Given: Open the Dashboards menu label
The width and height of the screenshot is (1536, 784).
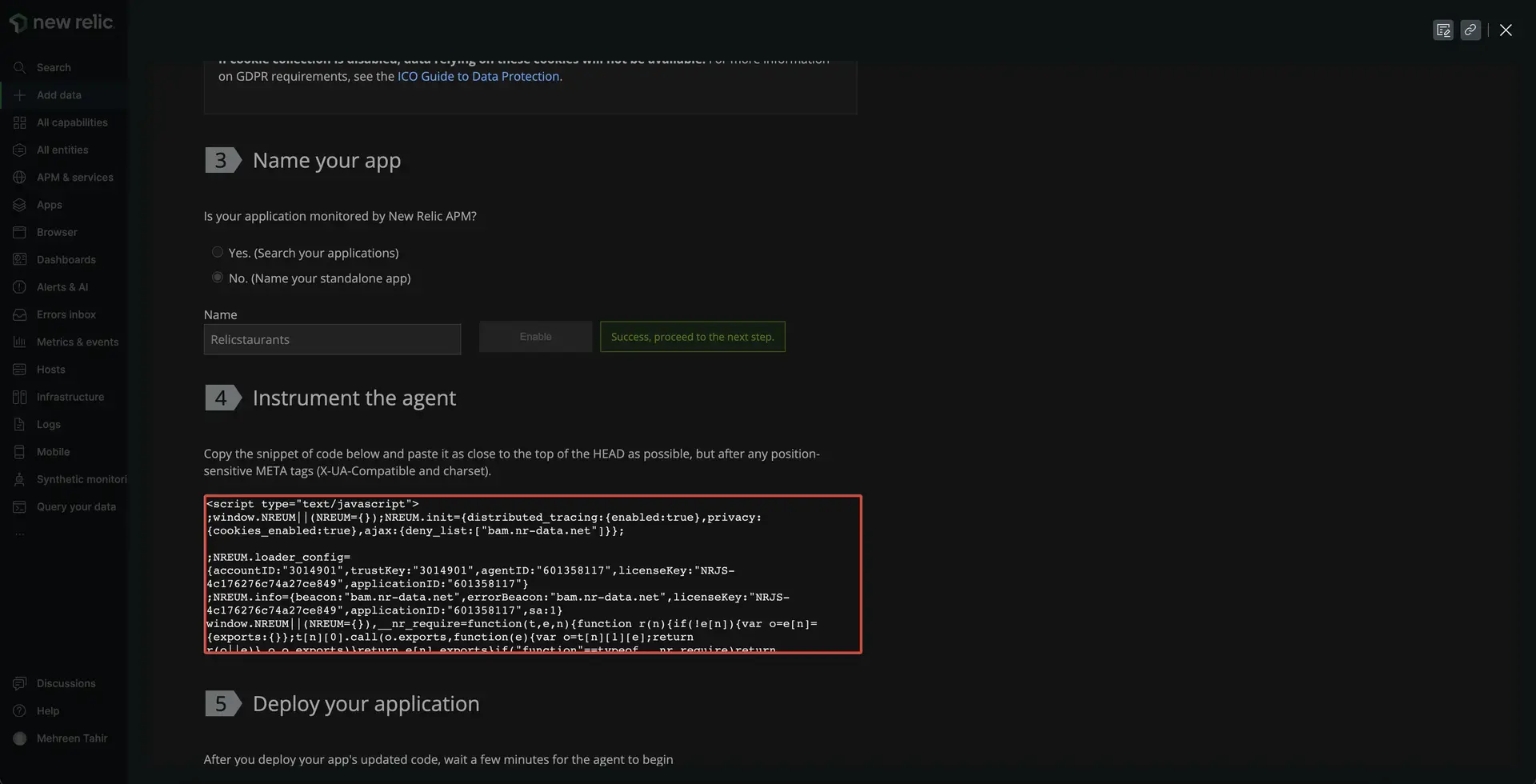Looking at the screenshot, I should pos(66,260).
